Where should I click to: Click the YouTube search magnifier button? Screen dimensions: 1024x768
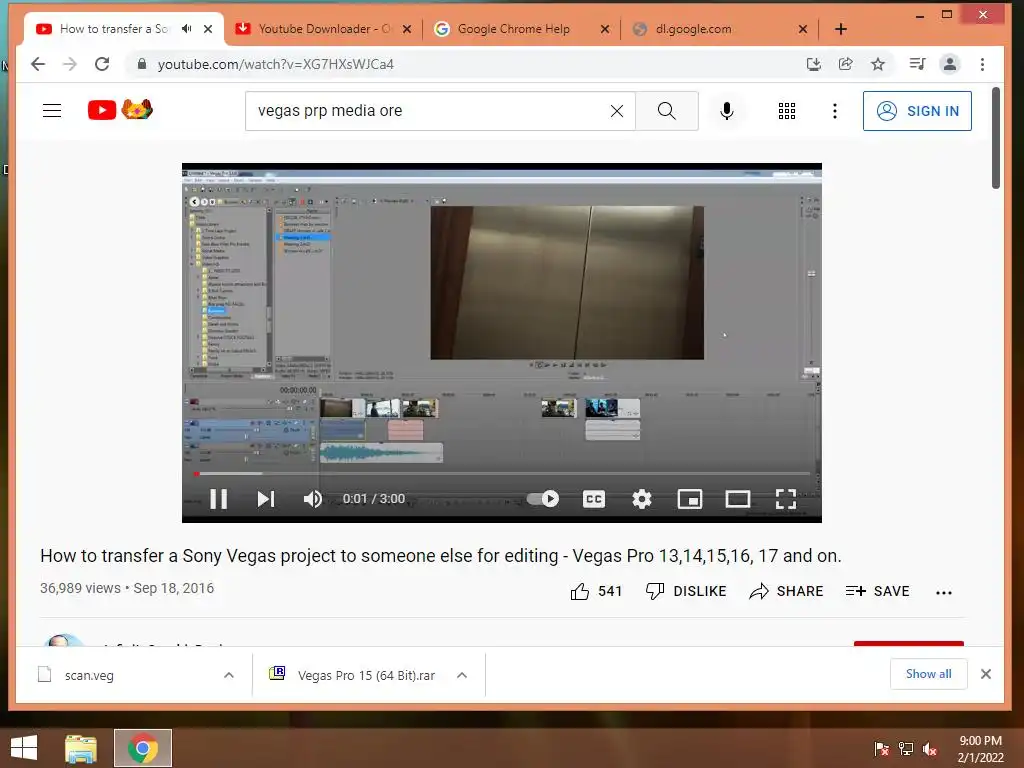tap(667, 111)
